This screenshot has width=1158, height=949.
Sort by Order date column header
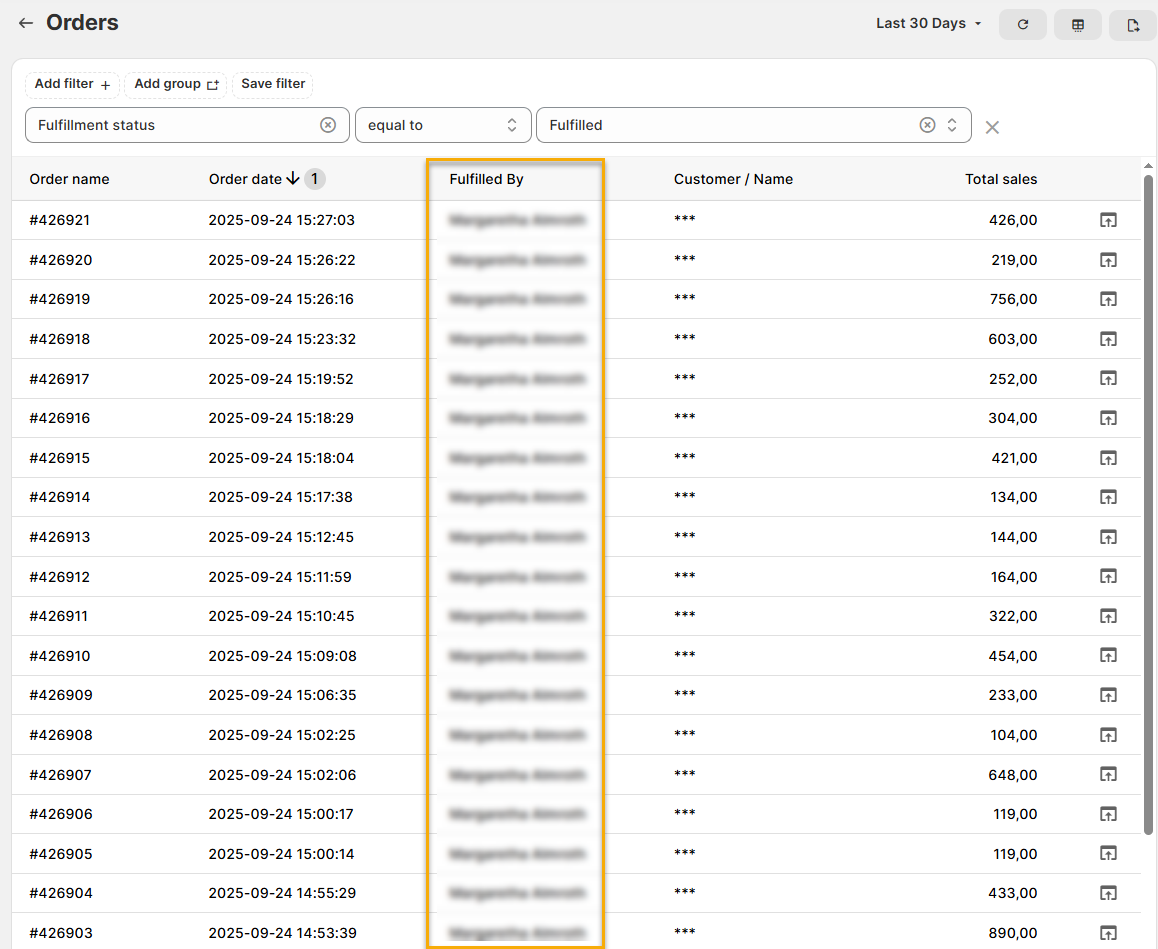click(245, 179)
